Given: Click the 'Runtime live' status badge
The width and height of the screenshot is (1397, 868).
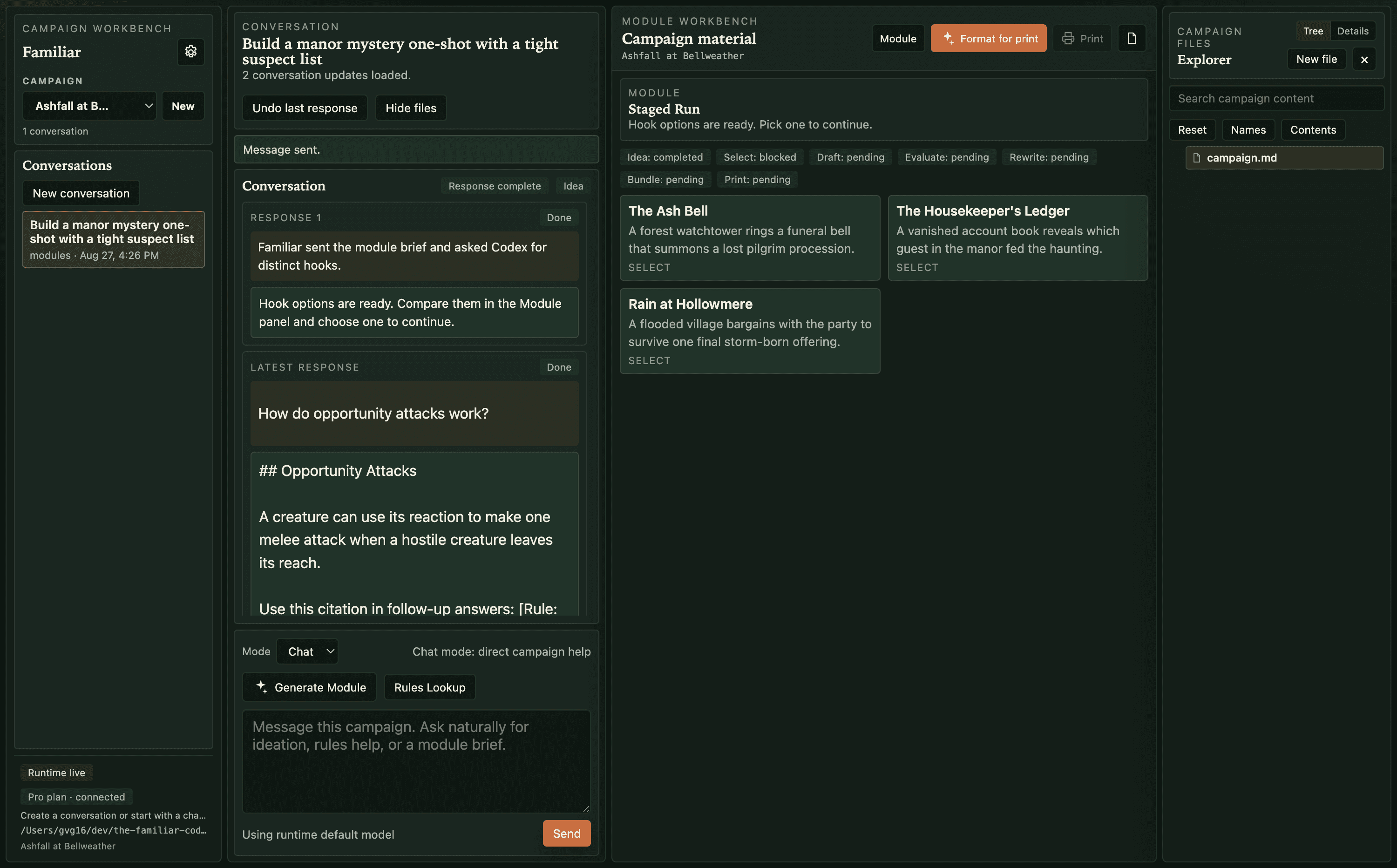Looking at the screenshot, I should pyautogui.click(x=56, y=773).
